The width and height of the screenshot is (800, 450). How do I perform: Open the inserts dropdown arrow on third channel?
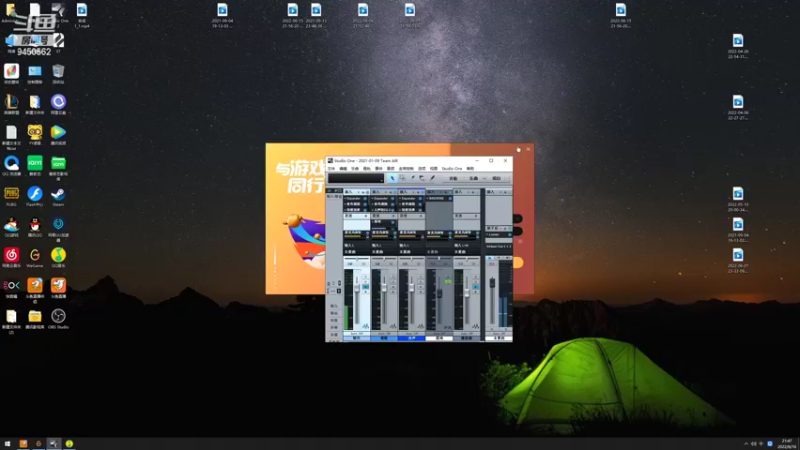click(x=413, y=192)
